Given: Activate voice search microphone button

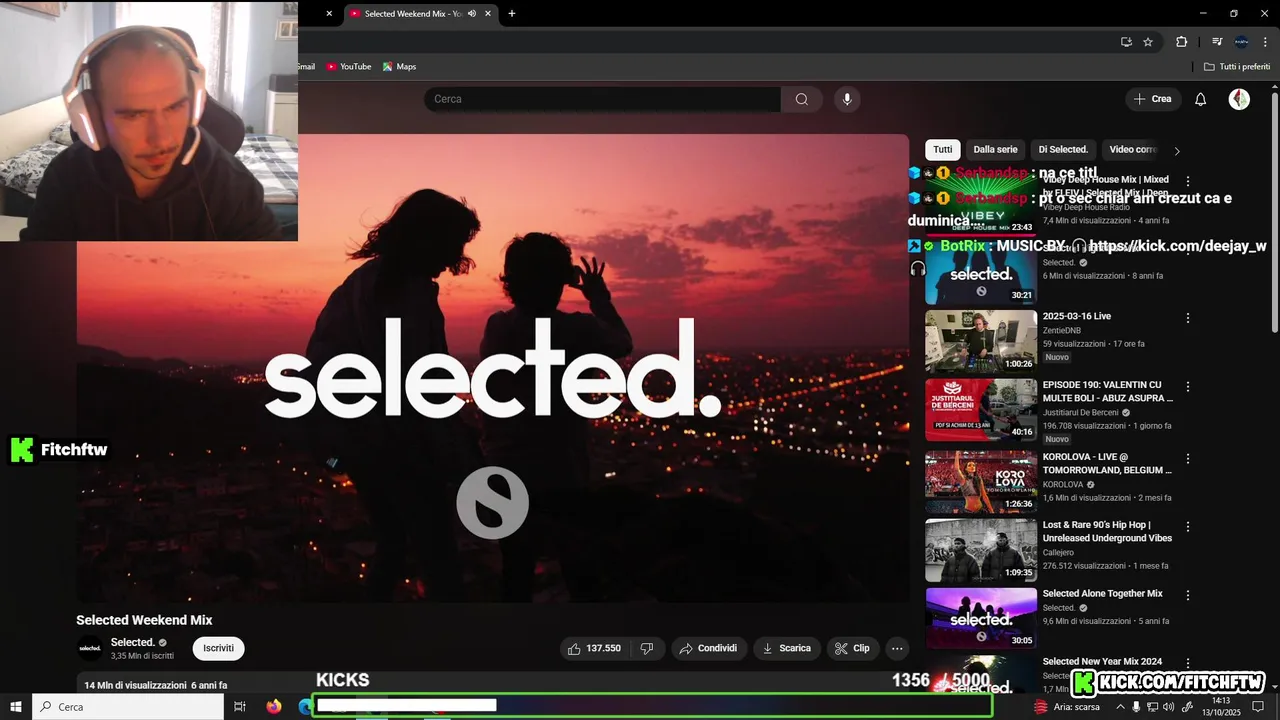Looking at the screenshot, I should (847, 99).
